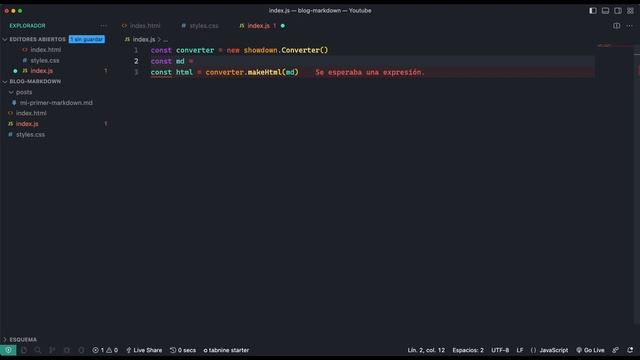Open the notifications bell icon
The height and width of the screenshot is (360, 640).
[630, 350]
